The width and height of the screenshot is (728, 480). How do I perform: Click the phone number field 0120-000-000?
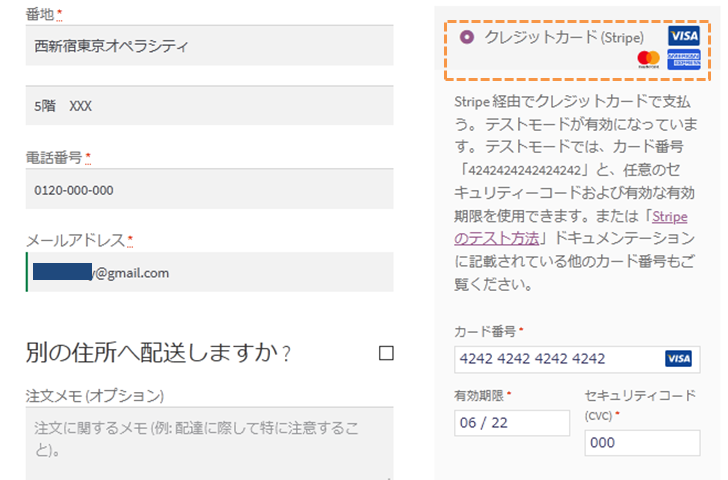(x=209, y=189)
